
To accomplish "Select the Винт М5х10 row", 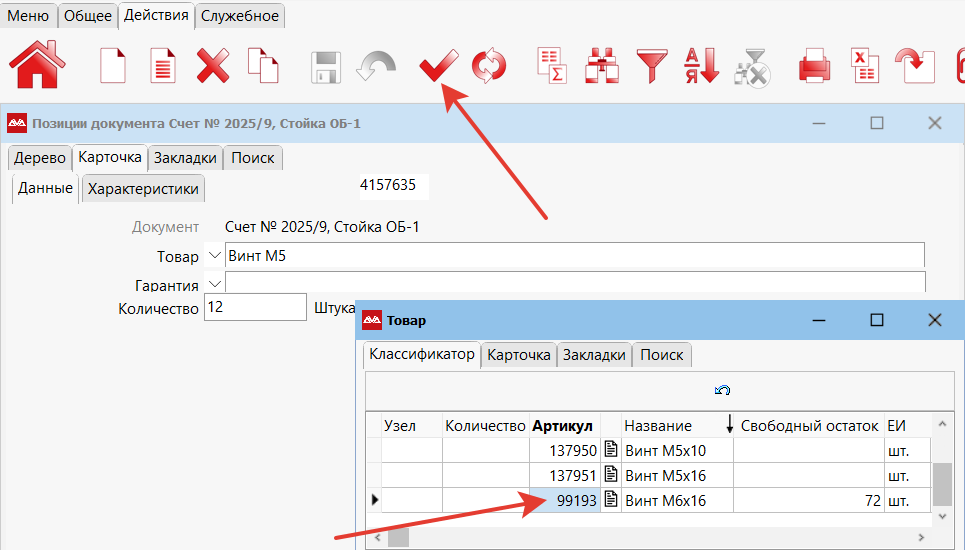I will [x=665, y=451].
